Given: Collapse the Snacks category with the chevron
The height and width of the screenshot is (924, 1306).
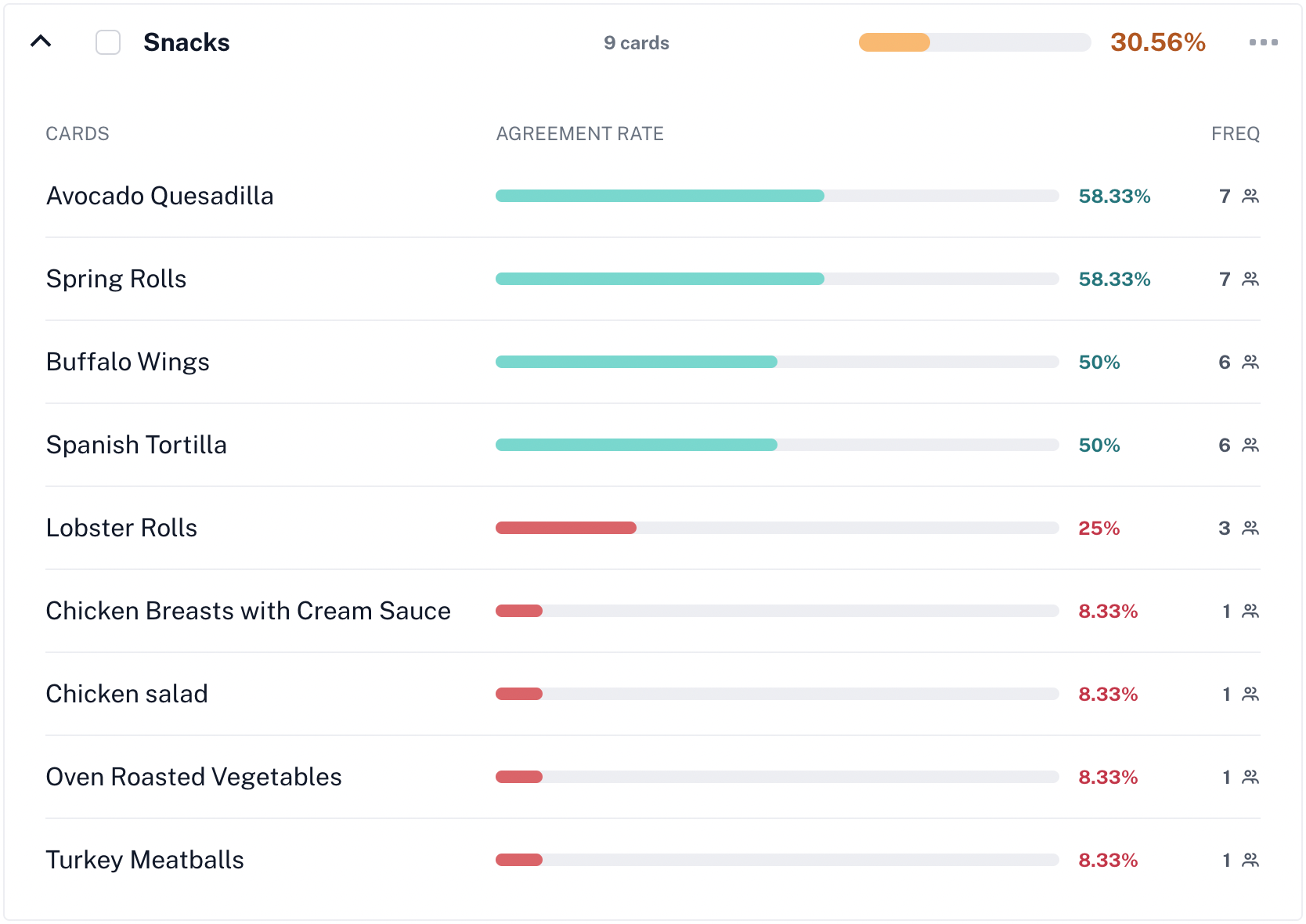Looking at the screenshot, I should [41, 42].
